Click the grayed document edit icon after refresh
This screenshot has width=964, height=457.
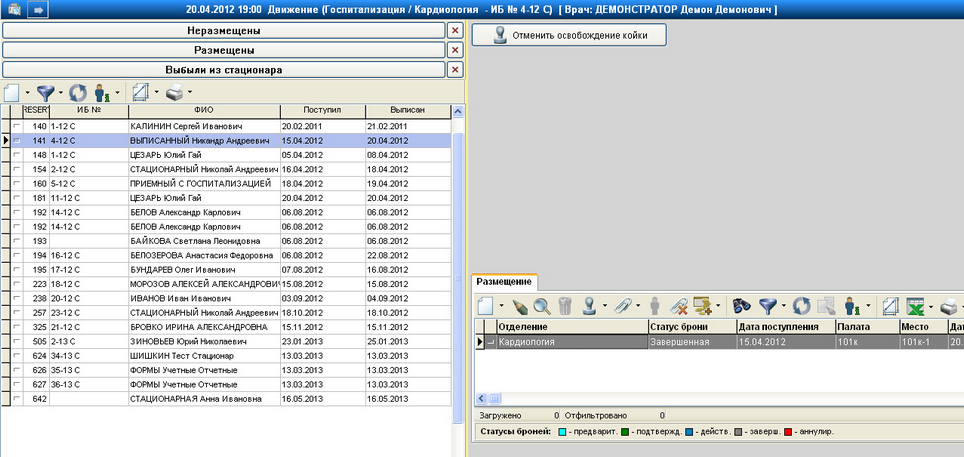point(825,304)
